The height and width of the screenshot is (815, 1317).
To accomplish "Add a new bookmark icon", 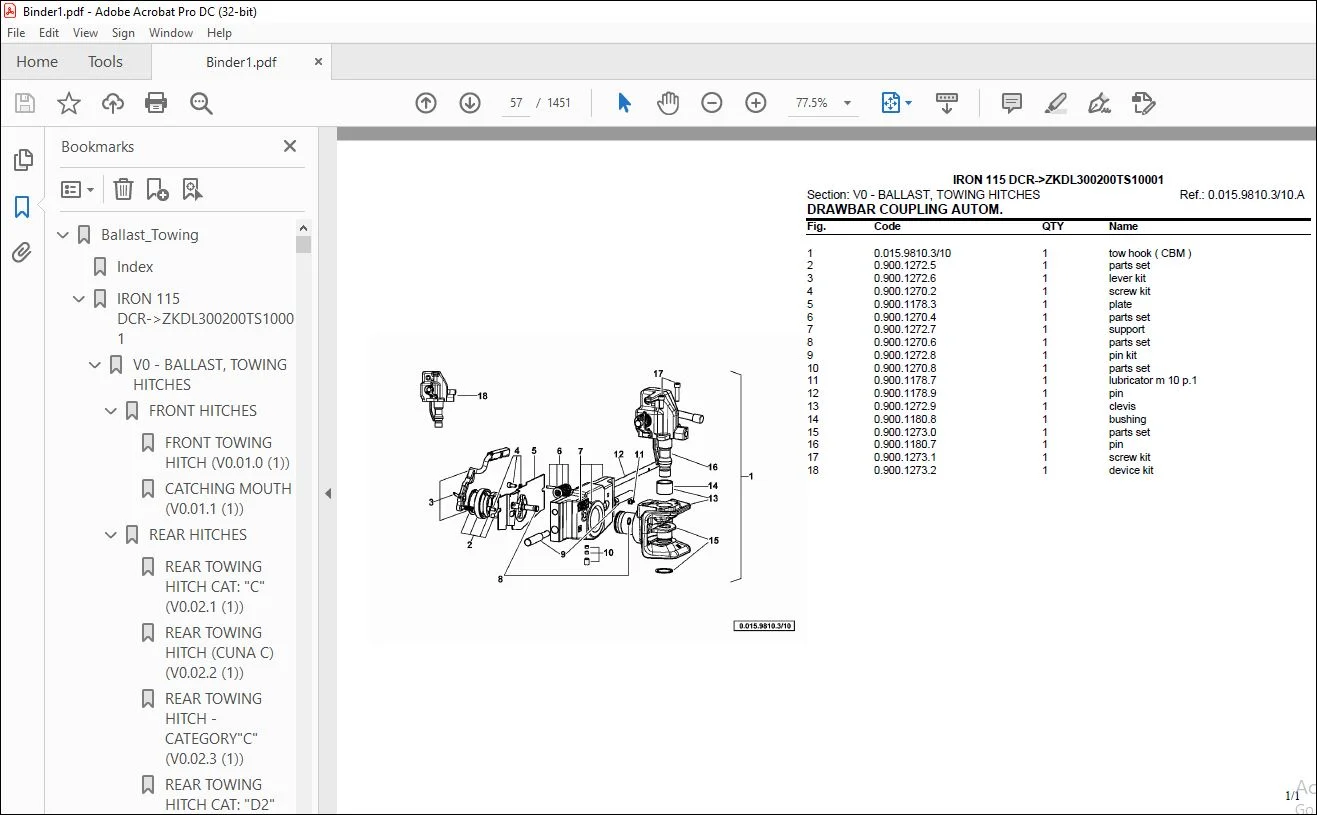I will pyautogui.click(x=157, y=189).
